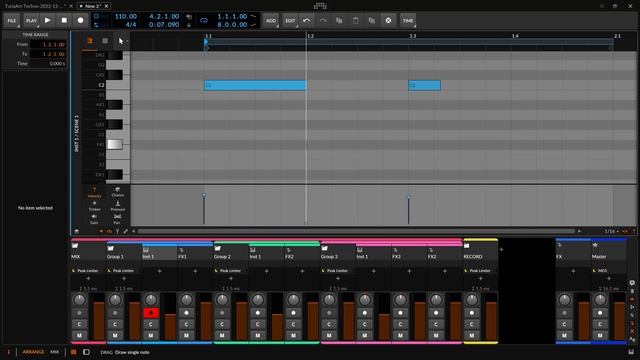Open Peak Limiter on MIX track

(88, 271)
